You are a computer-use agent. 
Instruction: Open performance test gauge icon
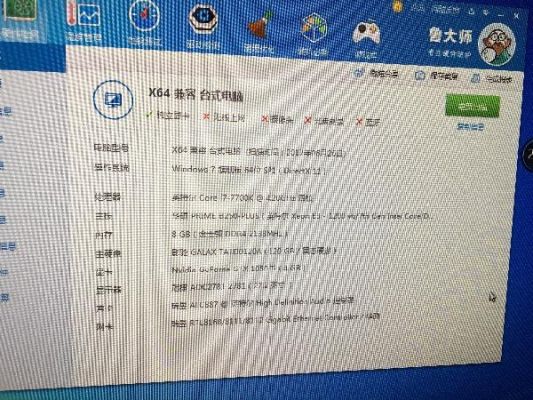(144, 23)
